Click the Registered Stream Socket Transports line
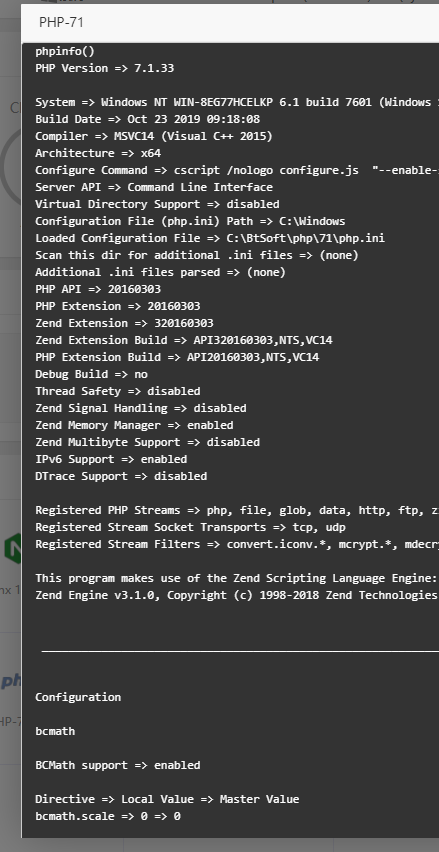The height and width of the screenshot is (852, 439). point(190,528)
